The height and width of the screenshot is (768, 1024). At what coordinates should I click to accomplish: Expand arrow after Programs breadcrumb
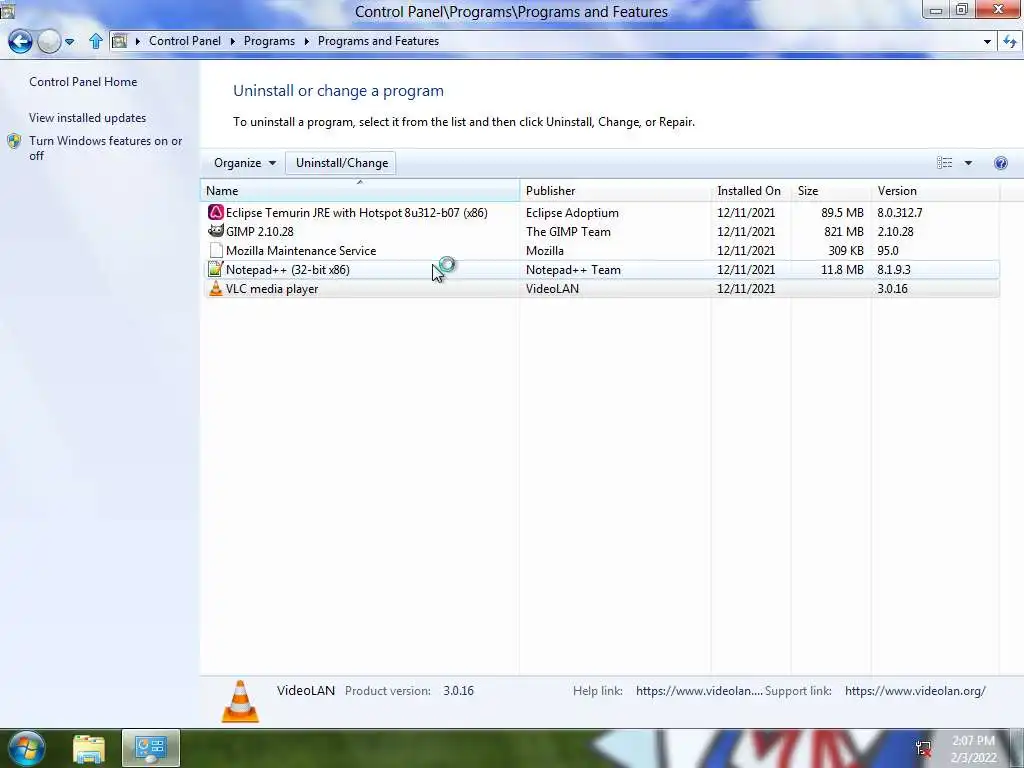click(x=306, y=41)
